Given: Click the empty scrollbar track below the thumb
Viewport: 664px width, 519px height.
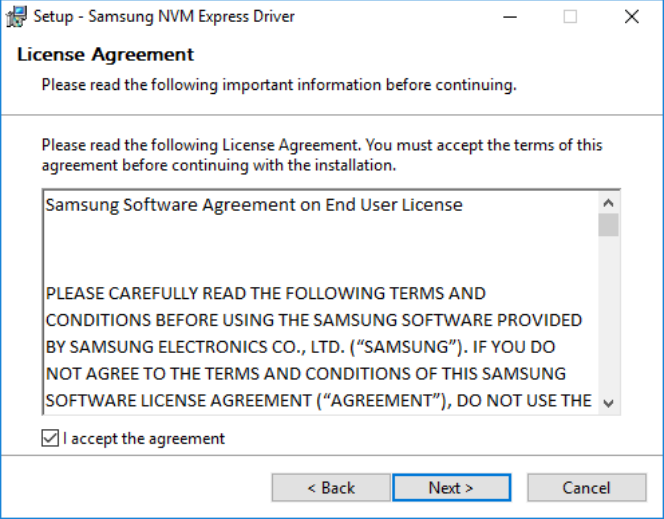Looking at the screenshot, I should point(609,314).
